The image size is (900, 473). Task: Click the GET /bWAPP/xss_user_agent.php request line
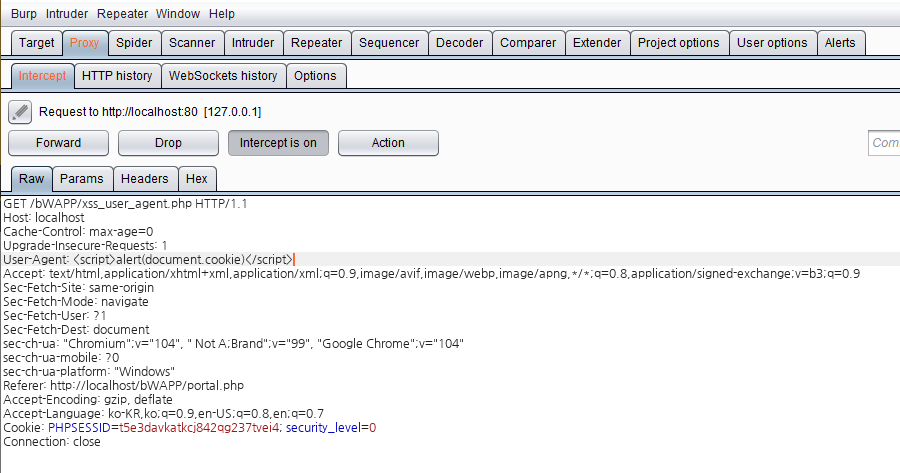(x=125, y=204)
